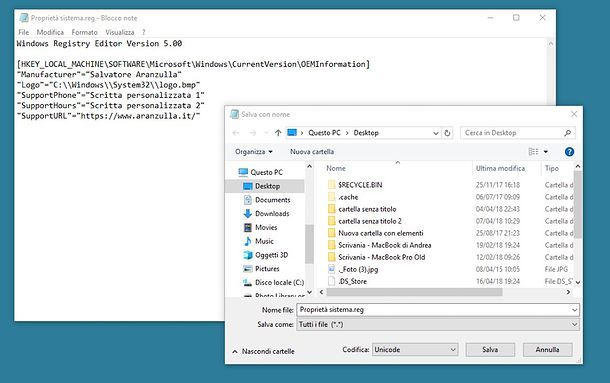The width and height of the screenshot is (610, 383).
Task: Click Questo PC in the address breadcrumb
Action: 324,133
